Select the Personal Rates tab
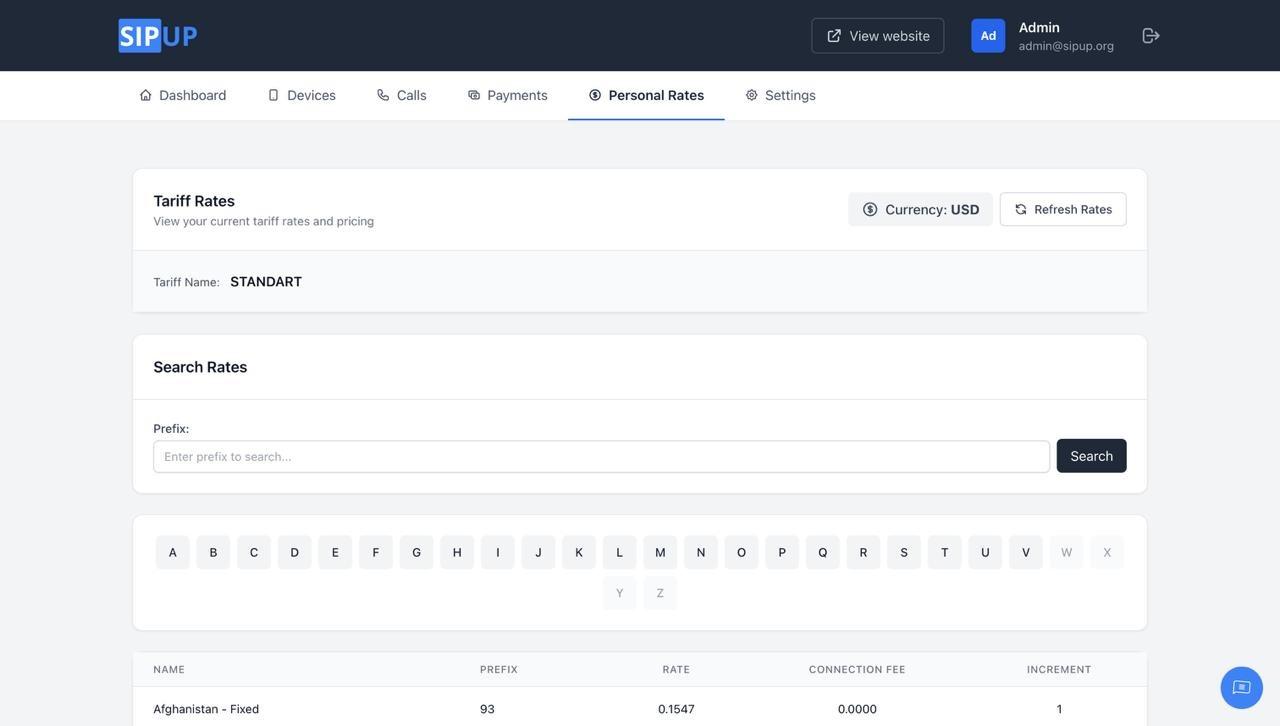The height and width of the screenshot is (726, 1280). coord(646,95)
